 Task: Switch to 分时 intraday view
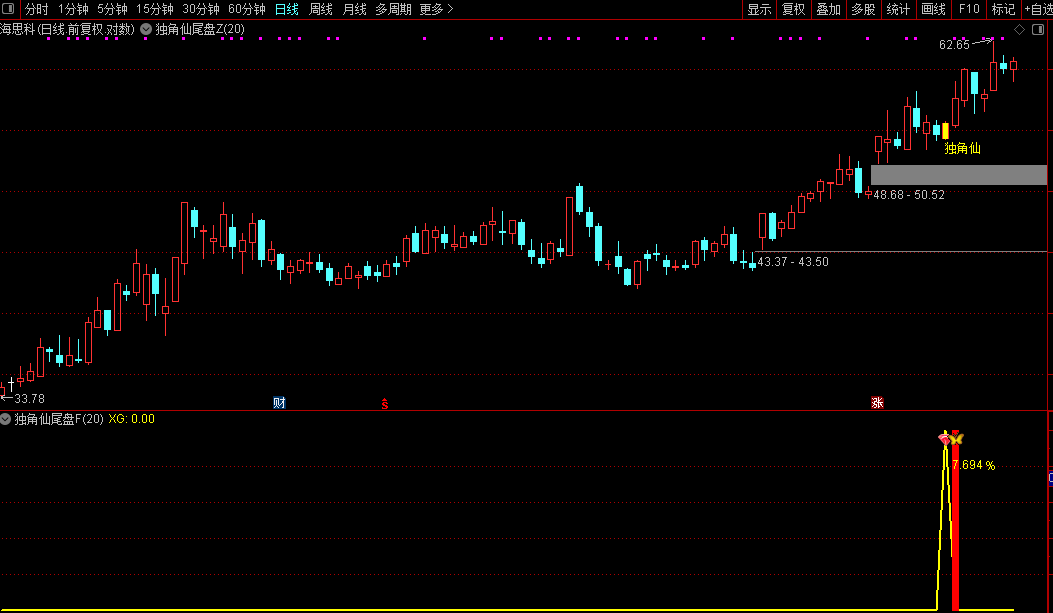(36, 9)
